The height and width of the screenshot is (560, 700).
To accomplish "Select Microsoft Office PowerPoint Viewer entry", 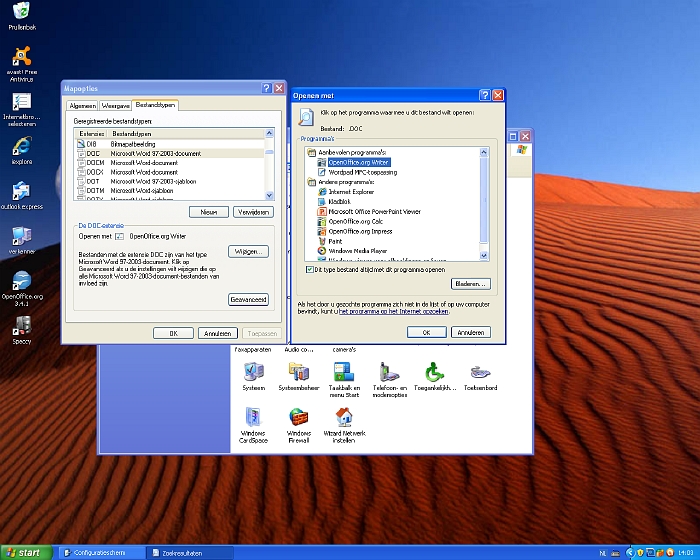I will [374, 212].
